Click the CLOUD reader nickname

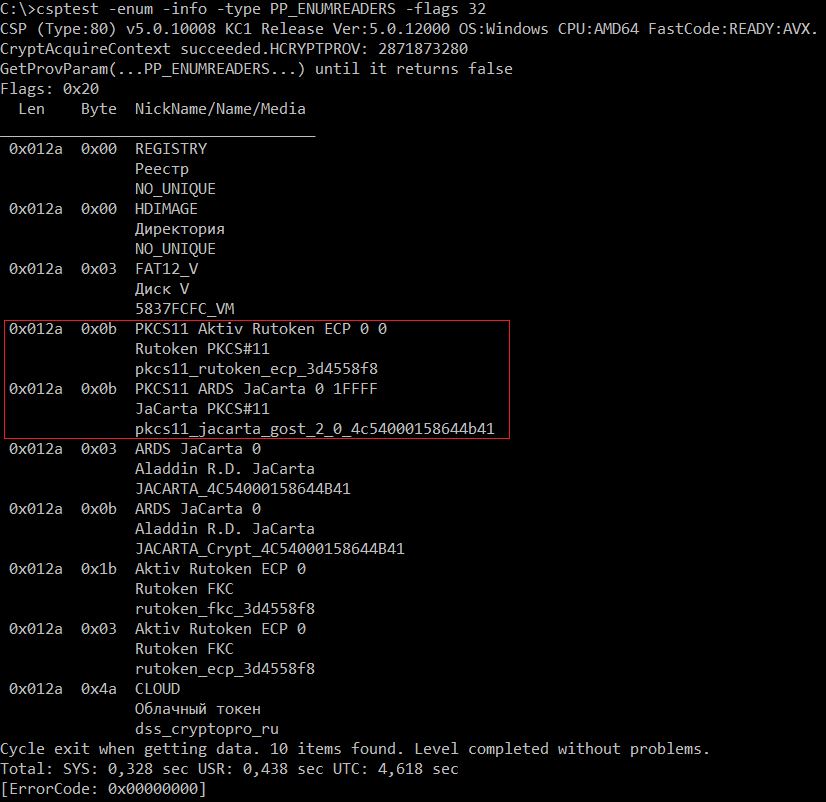coord(158,689)
